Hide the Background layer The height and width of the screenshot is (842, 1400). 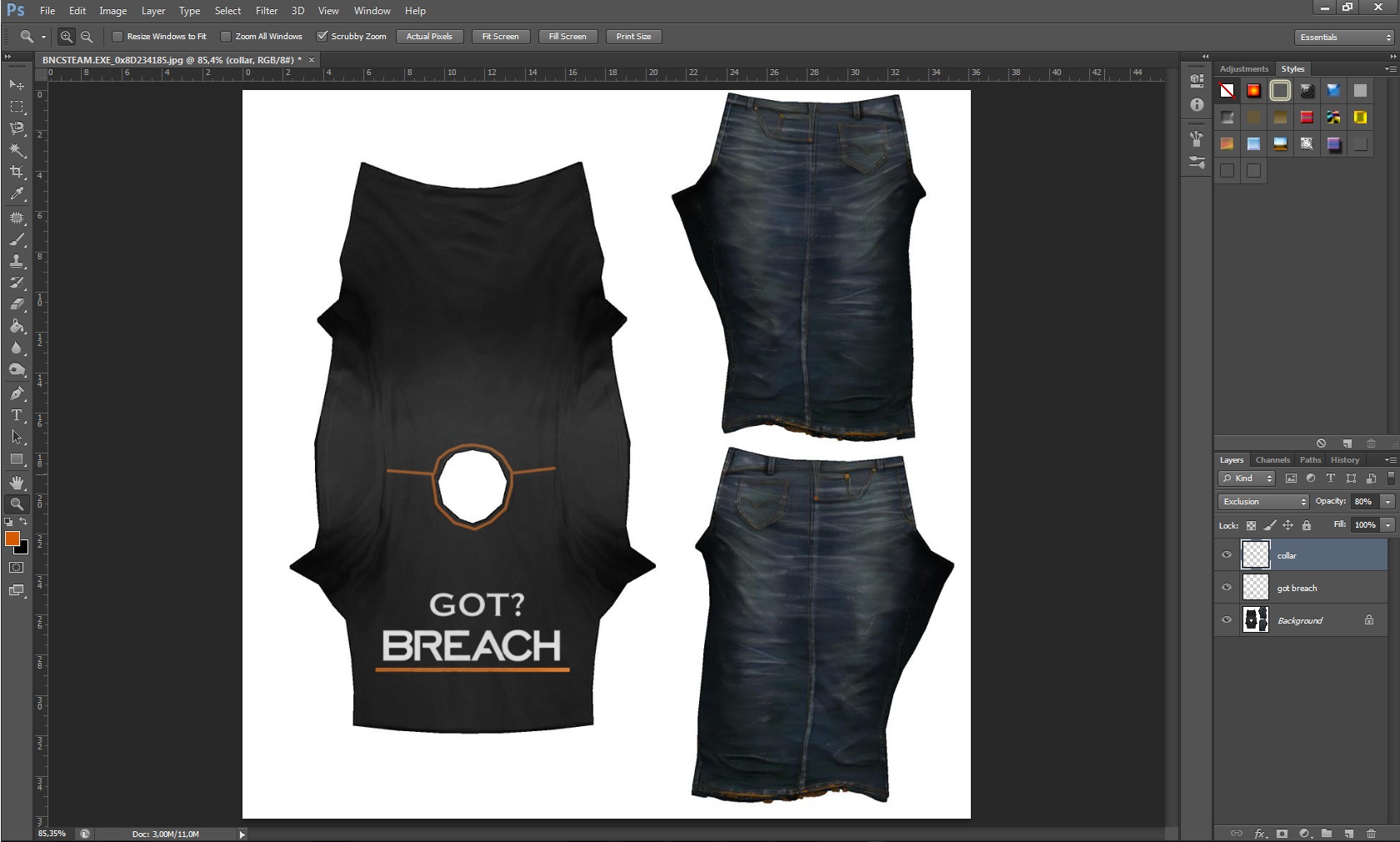coord(1227,620)
